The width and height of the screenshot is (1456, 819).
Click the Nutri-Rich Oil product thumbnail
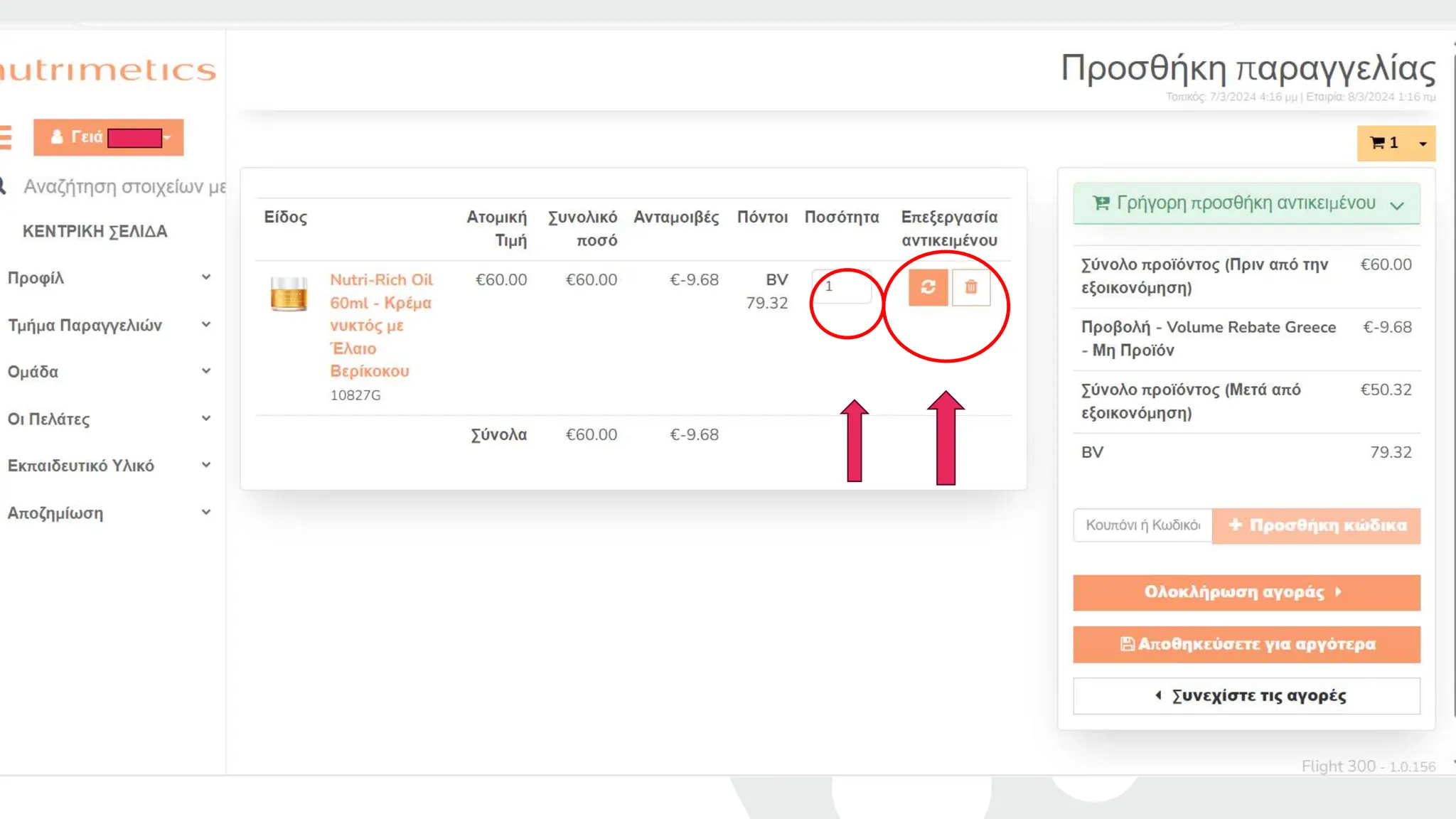click(289, 294)
